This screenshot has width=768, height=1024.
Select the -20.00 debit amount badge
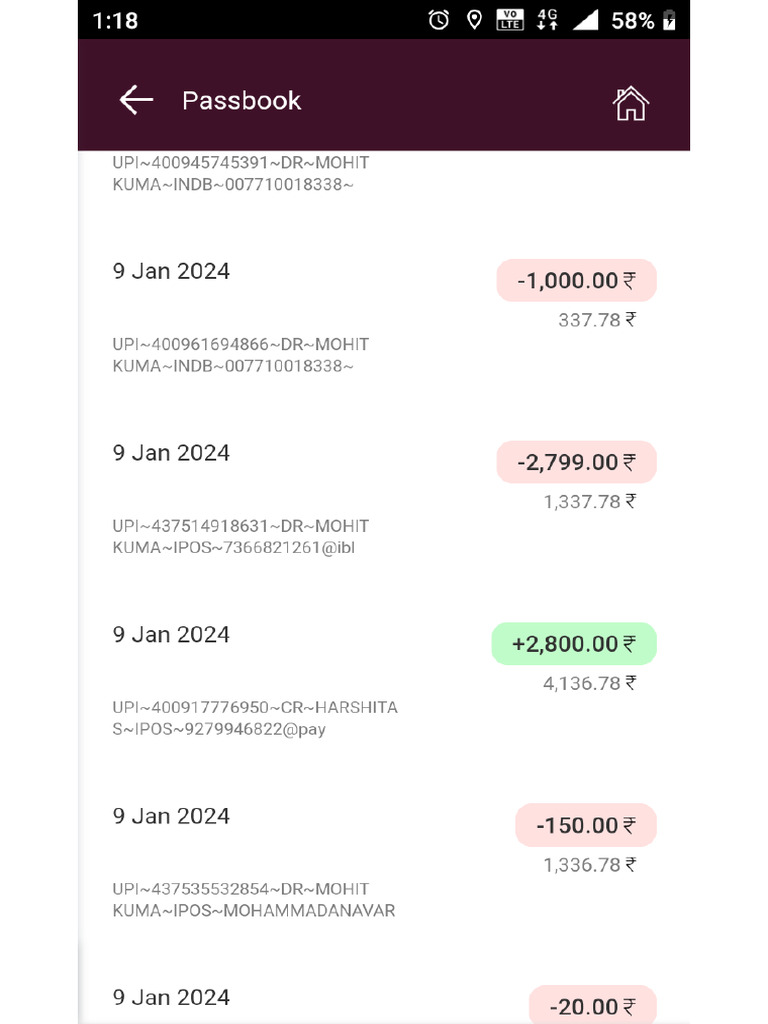pos(592,1005)
